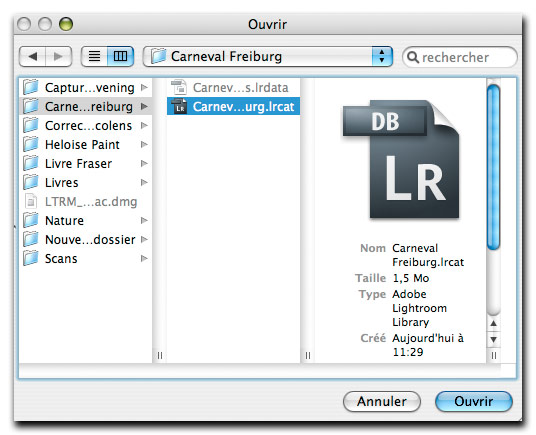Viewport: 536px width, 435px height.
Task: Click the LTRM_...ac.dmg file icon
Action: [31, 201]
